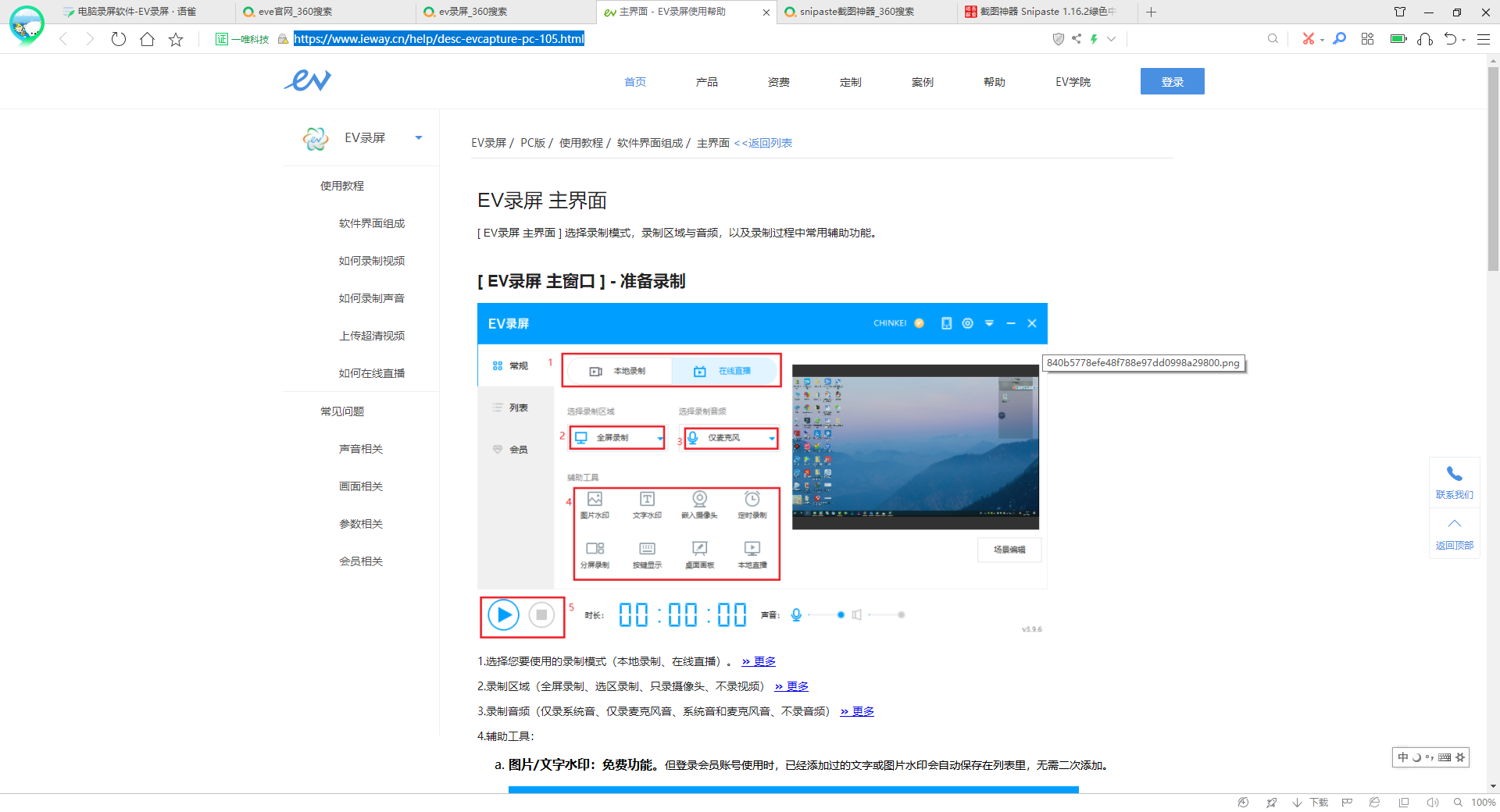Viewport: 1500px width, 812px height.
Task: Open the 一唯科技 certificate badge
Action: [x=242, y=39]
